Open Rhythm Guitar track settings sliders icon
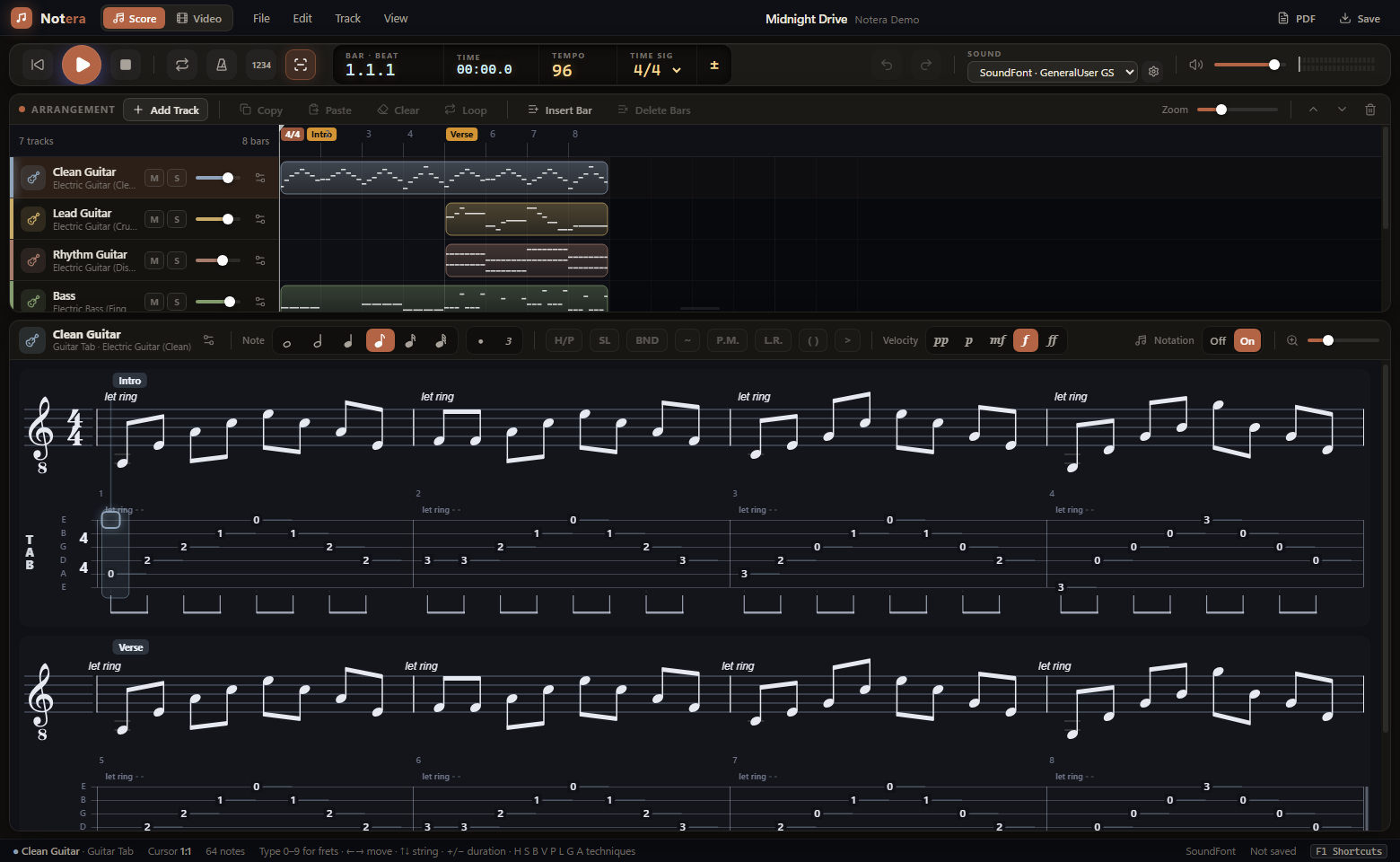1400x862 pixels. pos(260,260)
